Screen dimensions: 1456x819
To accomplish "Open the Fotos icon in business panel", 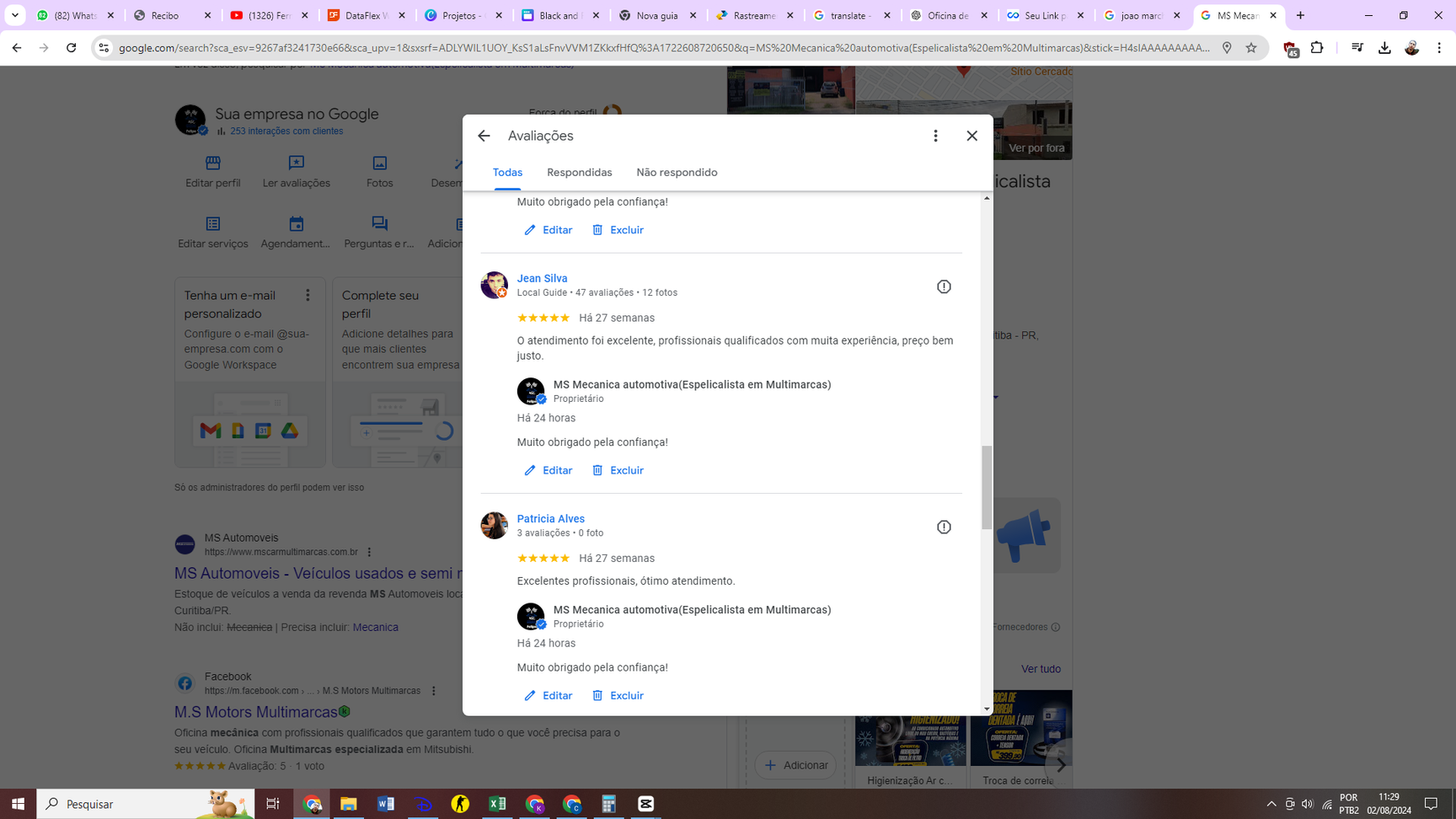I will click(379, 163).
